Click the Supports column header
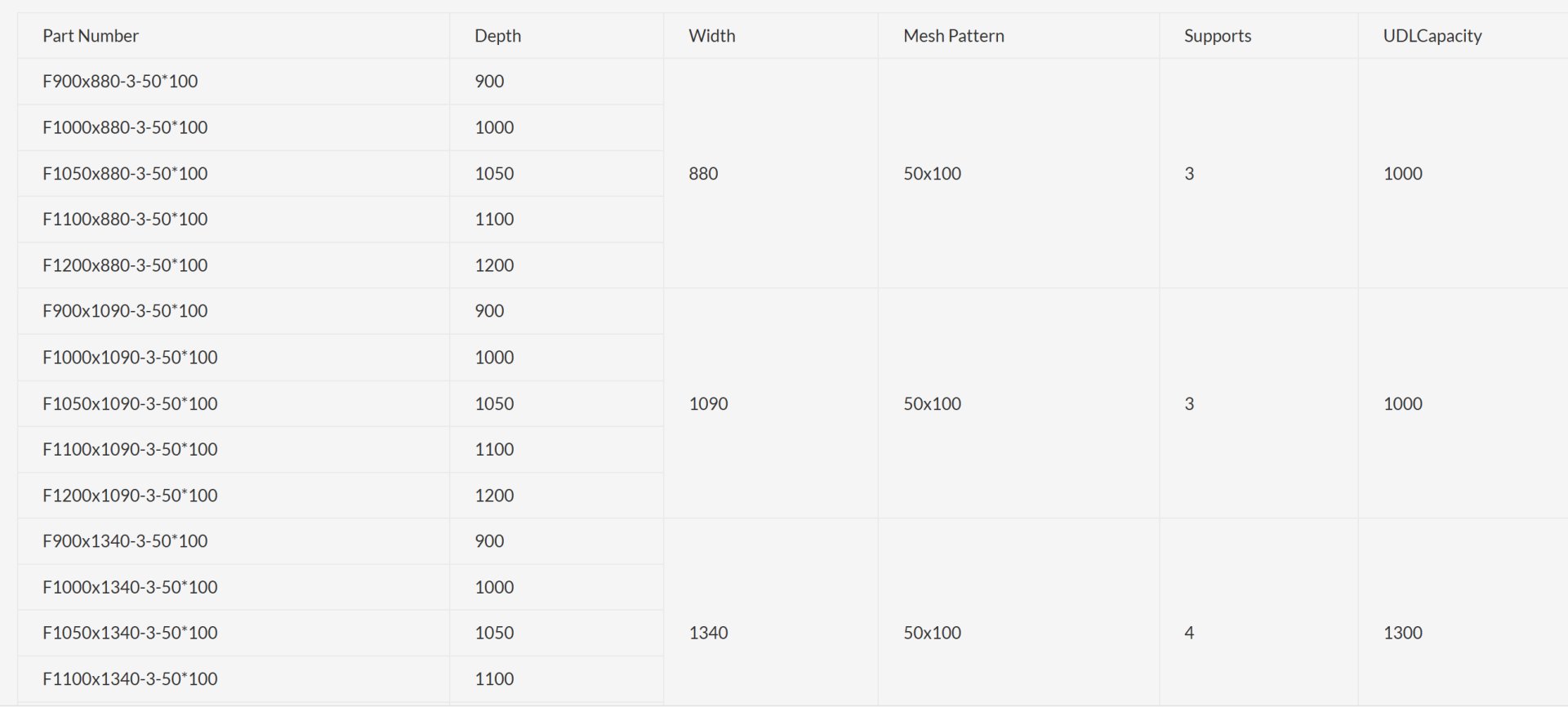This screenshot has height=707, width=1568. (x=1217, y=36)
